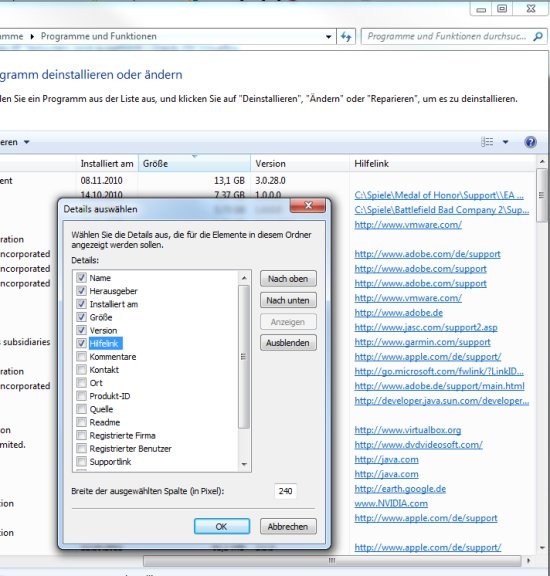The width and height of the screenshot is (550, 576).
Task: Click the refresh icon beside address bar
Action: pyautogui.click(x=346, y=37)
